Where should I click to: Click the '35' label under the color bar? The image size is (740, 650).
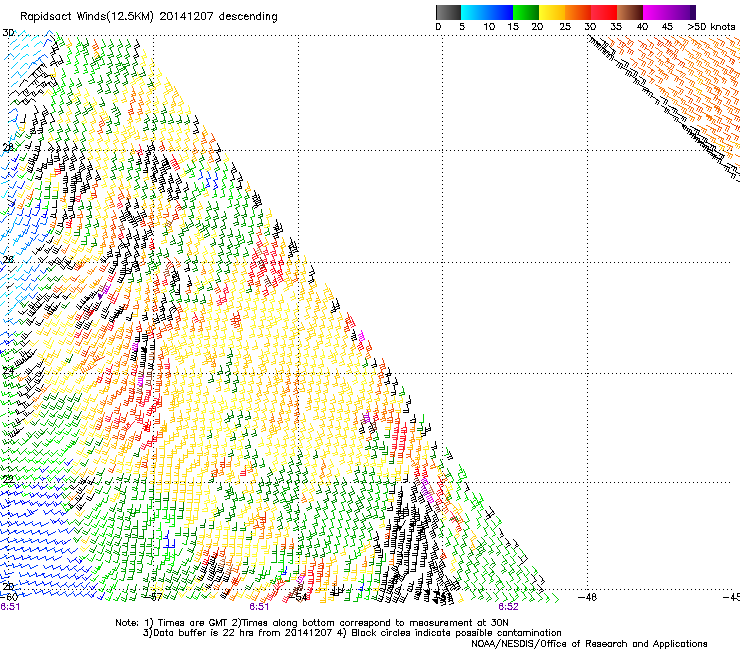pyautogui.click(x=616, y=27)
